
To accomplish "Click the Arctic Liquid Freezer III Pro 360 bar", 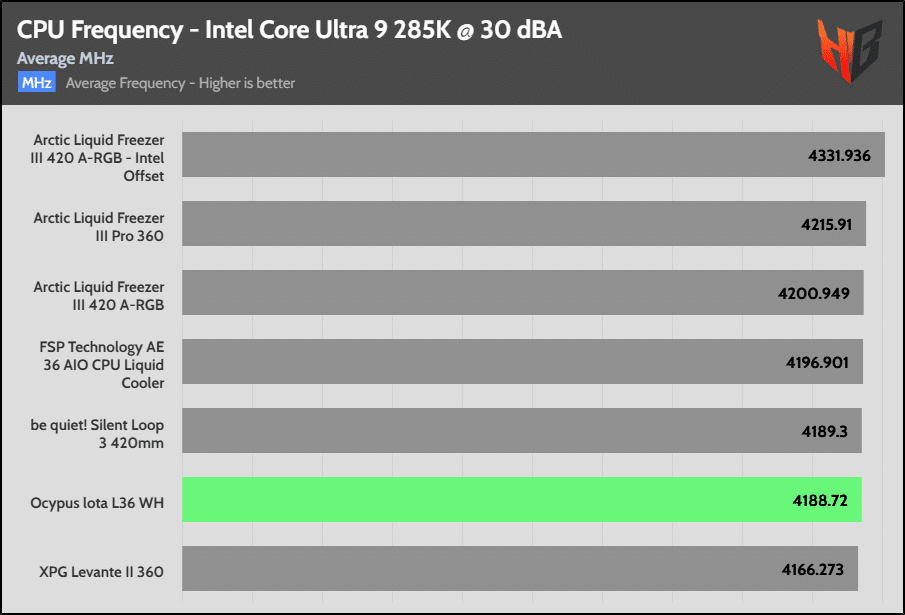I will point(524,224).
